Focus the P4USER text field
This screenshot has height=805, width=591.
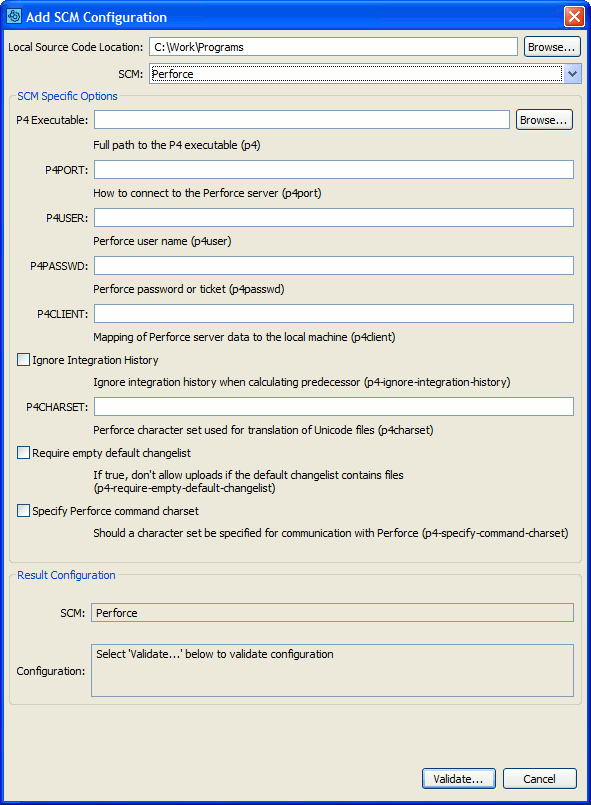point(332,217)
